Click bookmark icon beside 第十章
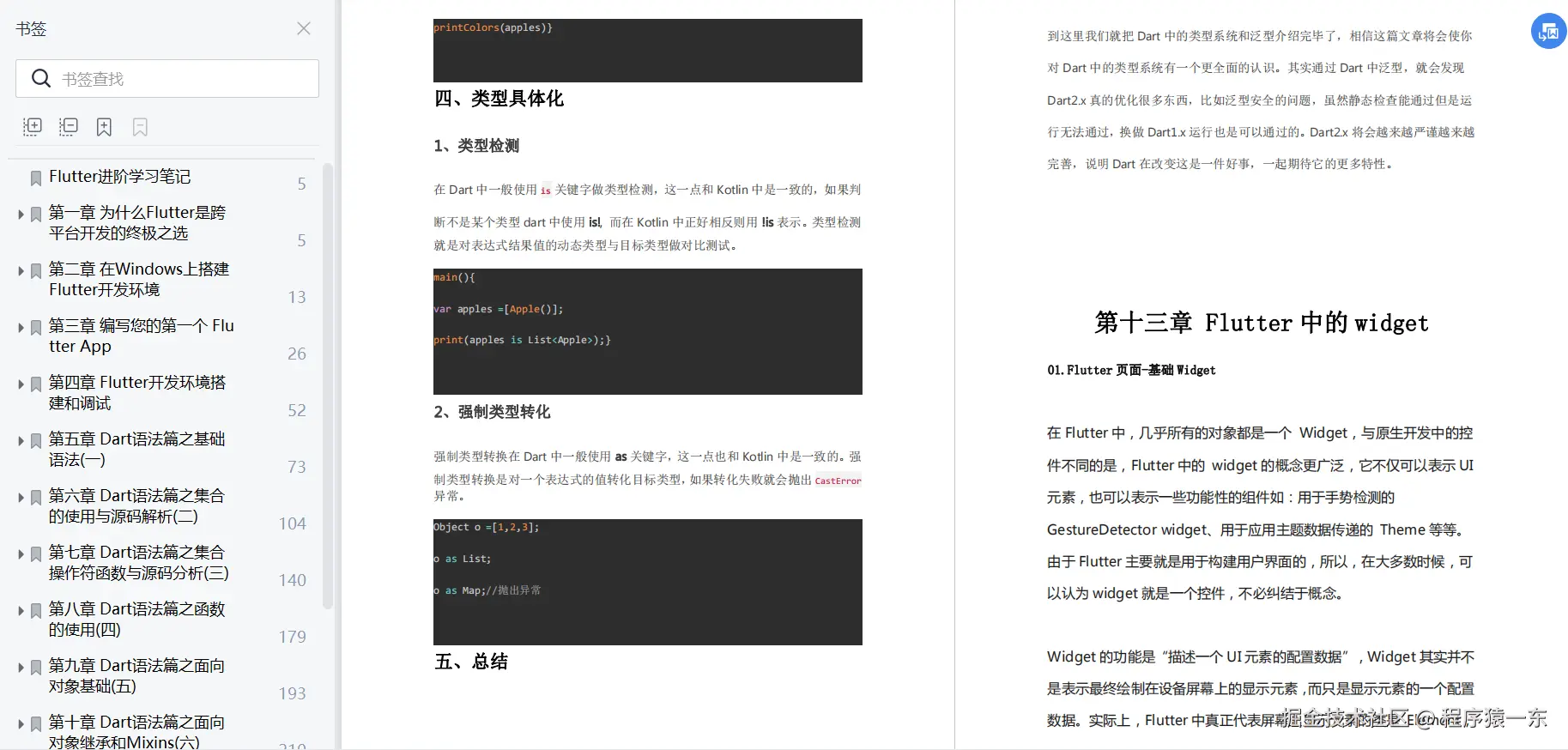The width and height of the screenshot is (1568, 750). pos(36,724)
